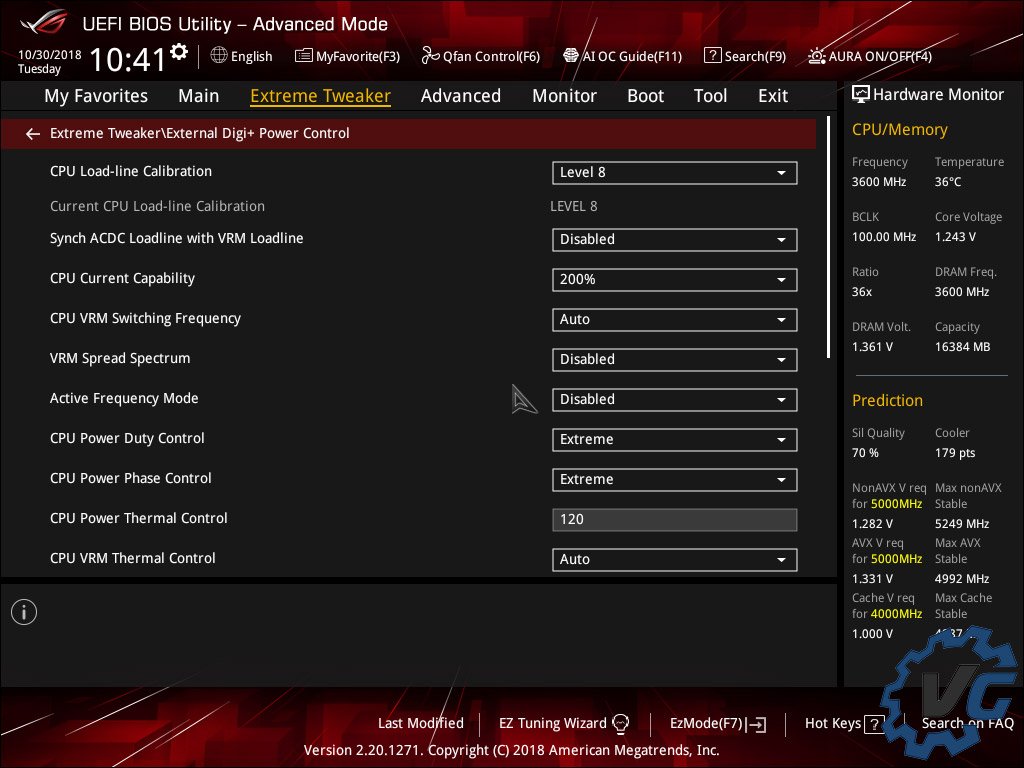Click the EZ Tuning Wizard bulb icon
Viewport: 1024px width, 768px height.
click(x=620, y=723)
